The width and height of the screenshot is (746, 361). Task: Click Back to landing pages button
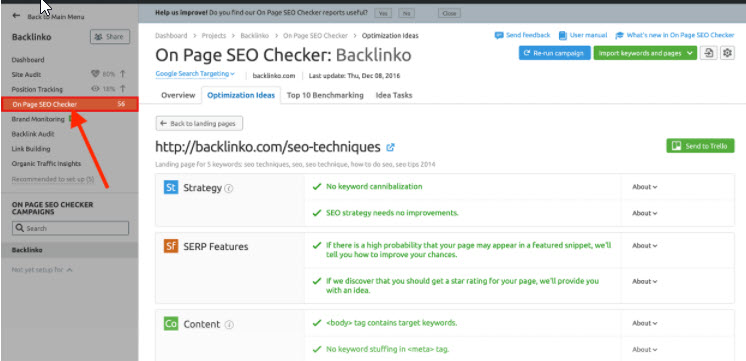tap(199, 124)
